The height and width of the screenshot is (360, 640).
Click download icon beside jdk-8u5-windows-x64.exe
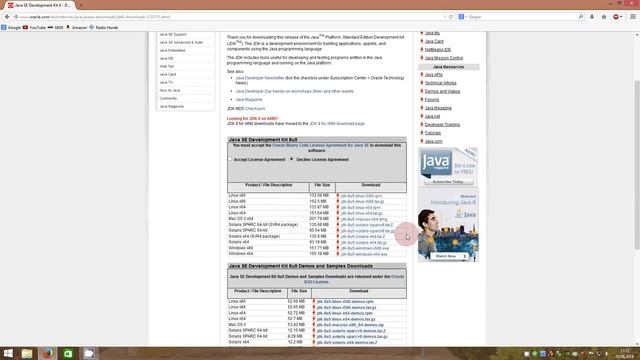tap(338, 254)
